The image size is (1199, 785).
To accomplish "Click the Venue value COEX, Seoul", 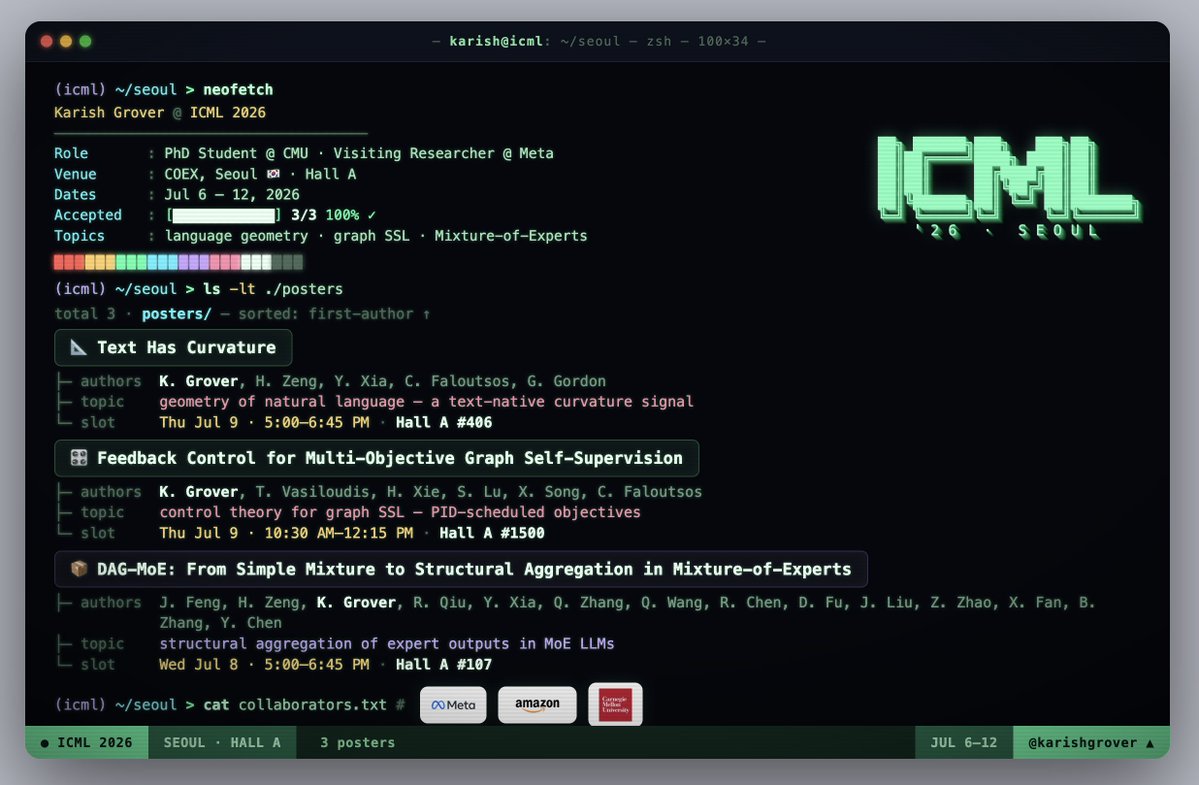I will (211, 174).
